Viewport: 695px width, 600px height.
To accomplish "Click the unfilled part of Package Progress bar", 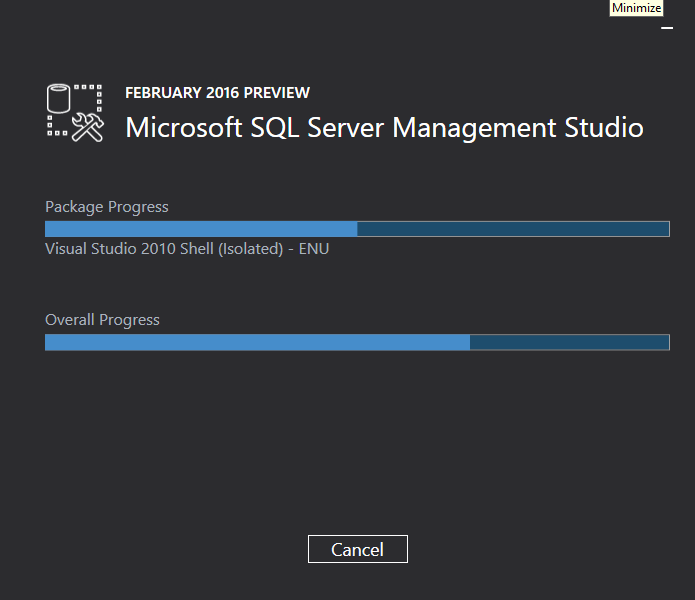I will (x=512, y=229).
